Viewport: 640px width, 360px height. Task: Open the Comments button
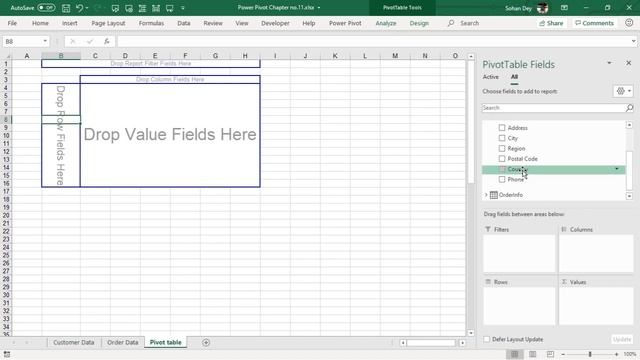point(594,23)
